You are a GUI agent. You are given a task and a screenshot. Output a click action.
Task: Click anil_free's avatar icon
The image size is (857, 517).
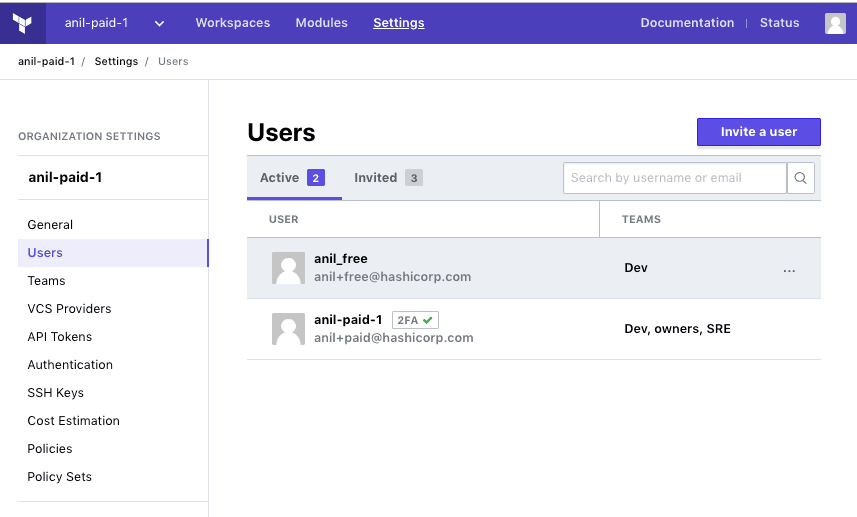[288, 268]
